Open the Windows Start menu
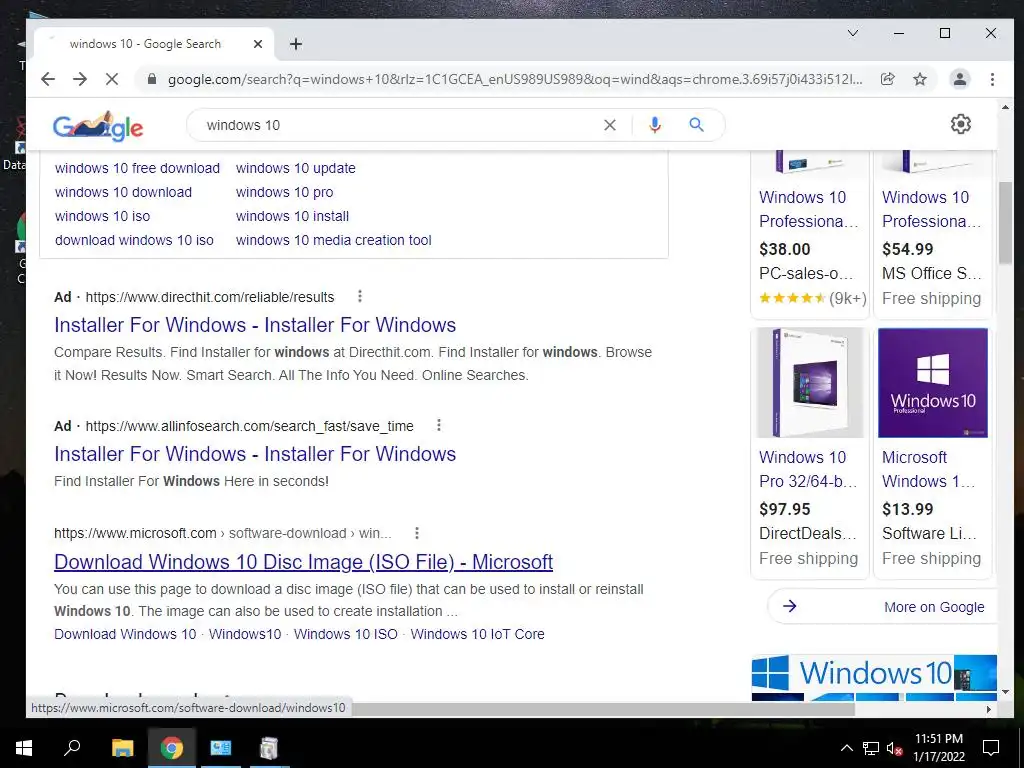The height and width of the screenshot is (768, 1024). pos(24,748)
